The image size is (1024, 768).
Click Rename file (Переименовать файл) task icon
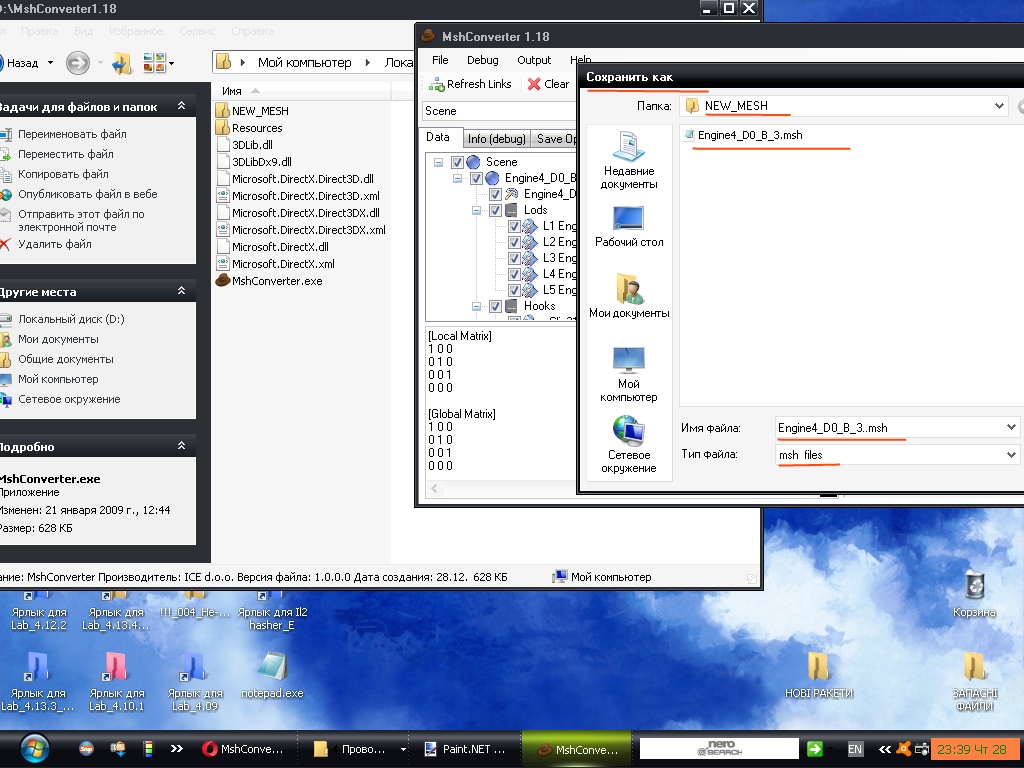point(5,135)
